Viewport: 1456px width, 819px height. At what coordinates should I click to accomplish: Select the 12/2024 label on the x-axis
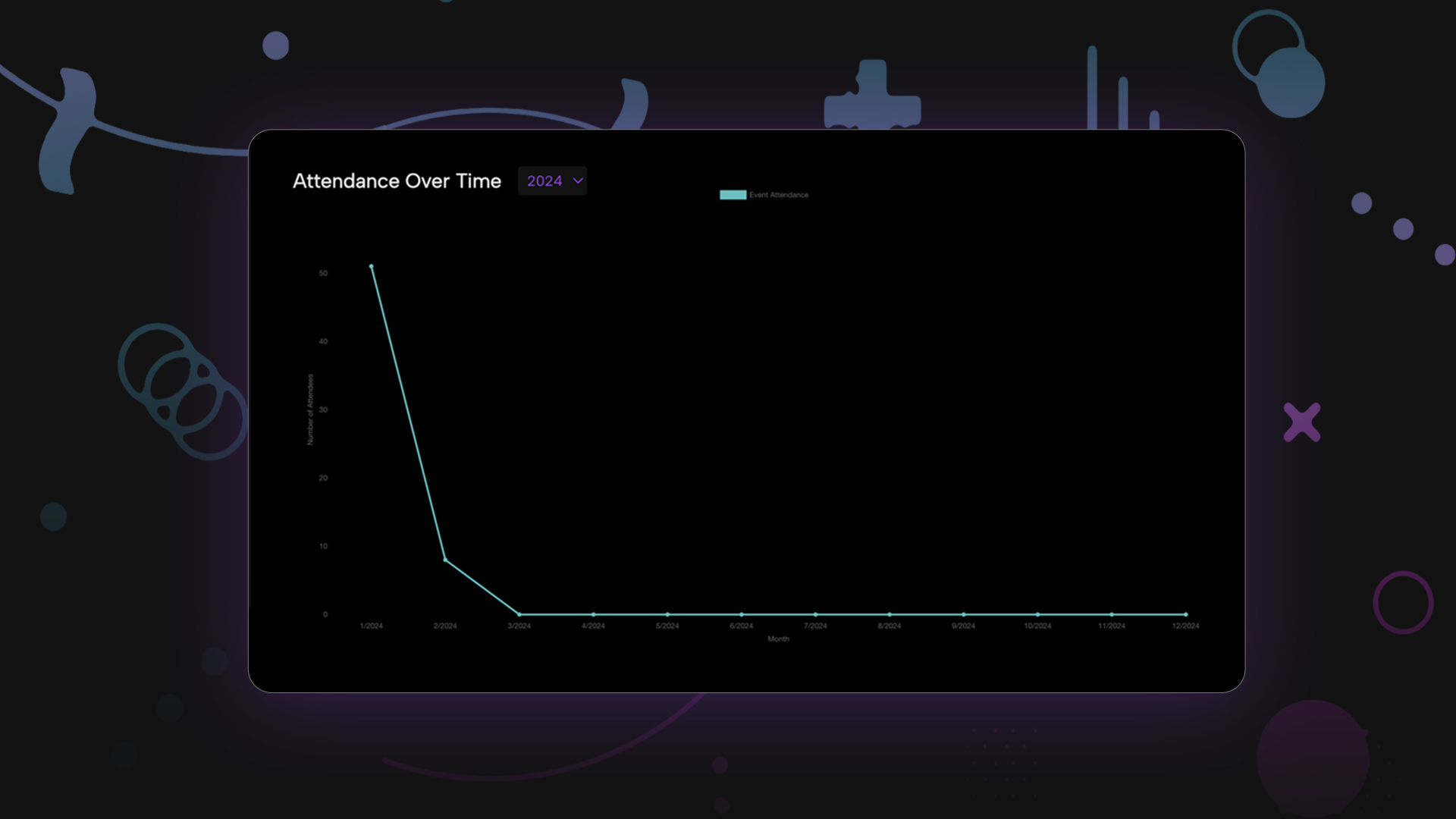[1185, 626]
